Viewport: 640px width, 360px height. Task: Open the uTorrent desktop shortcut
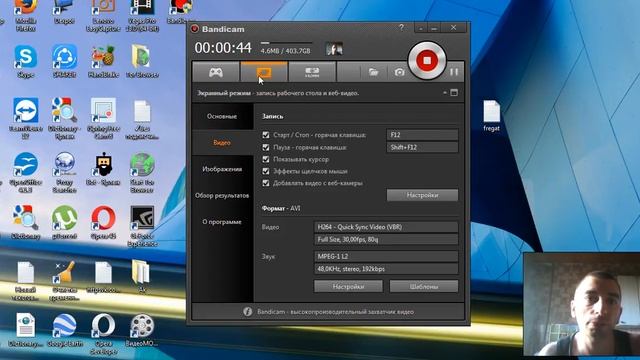(x=64, y=222)
